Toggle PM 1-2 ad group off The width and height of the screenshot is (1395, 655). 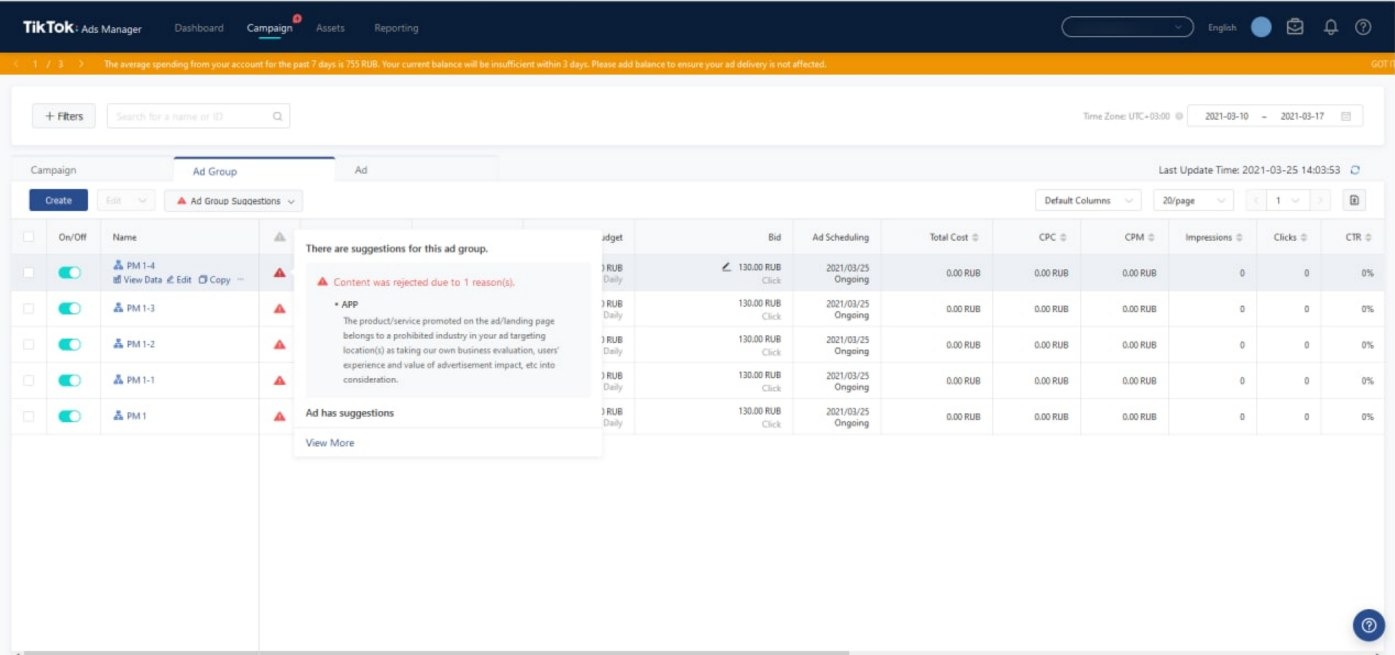69,344
